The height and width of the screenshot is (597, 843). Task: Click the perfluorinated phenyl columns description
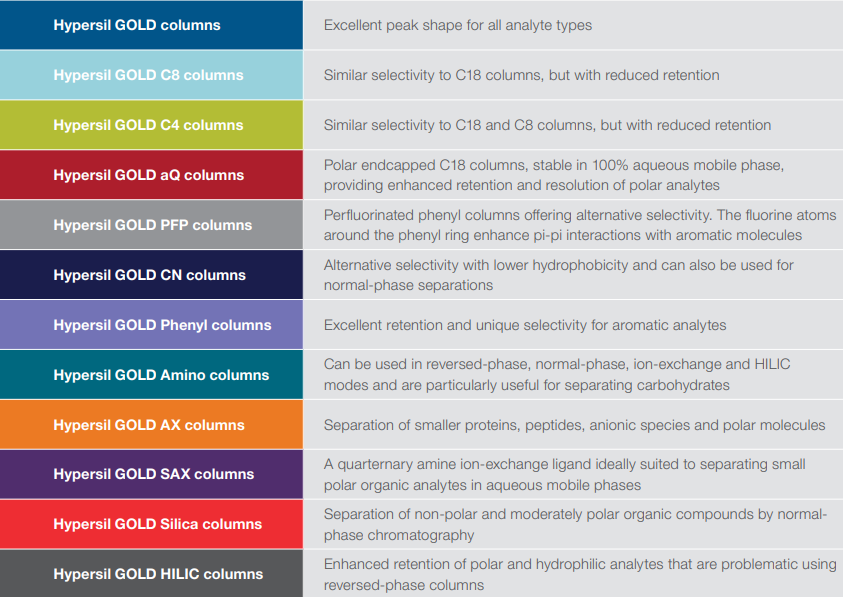click(580, 225)
